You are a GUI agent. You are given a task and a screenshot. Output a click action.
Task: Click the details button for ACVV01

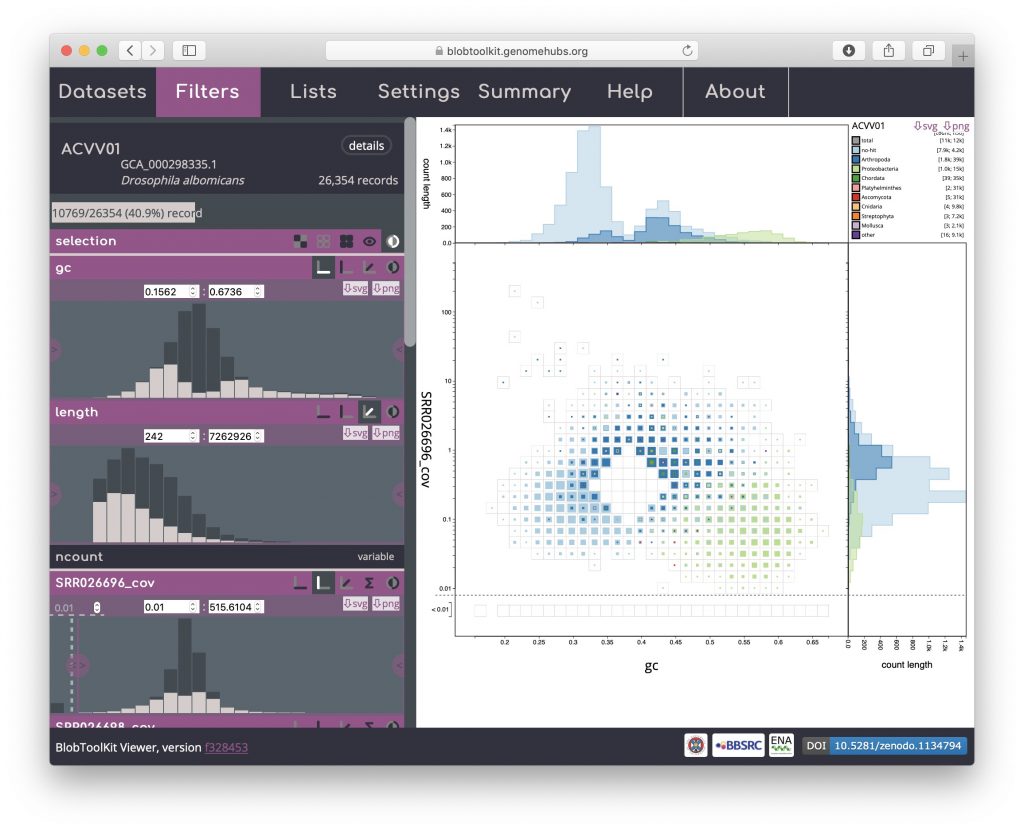point(365,146)
